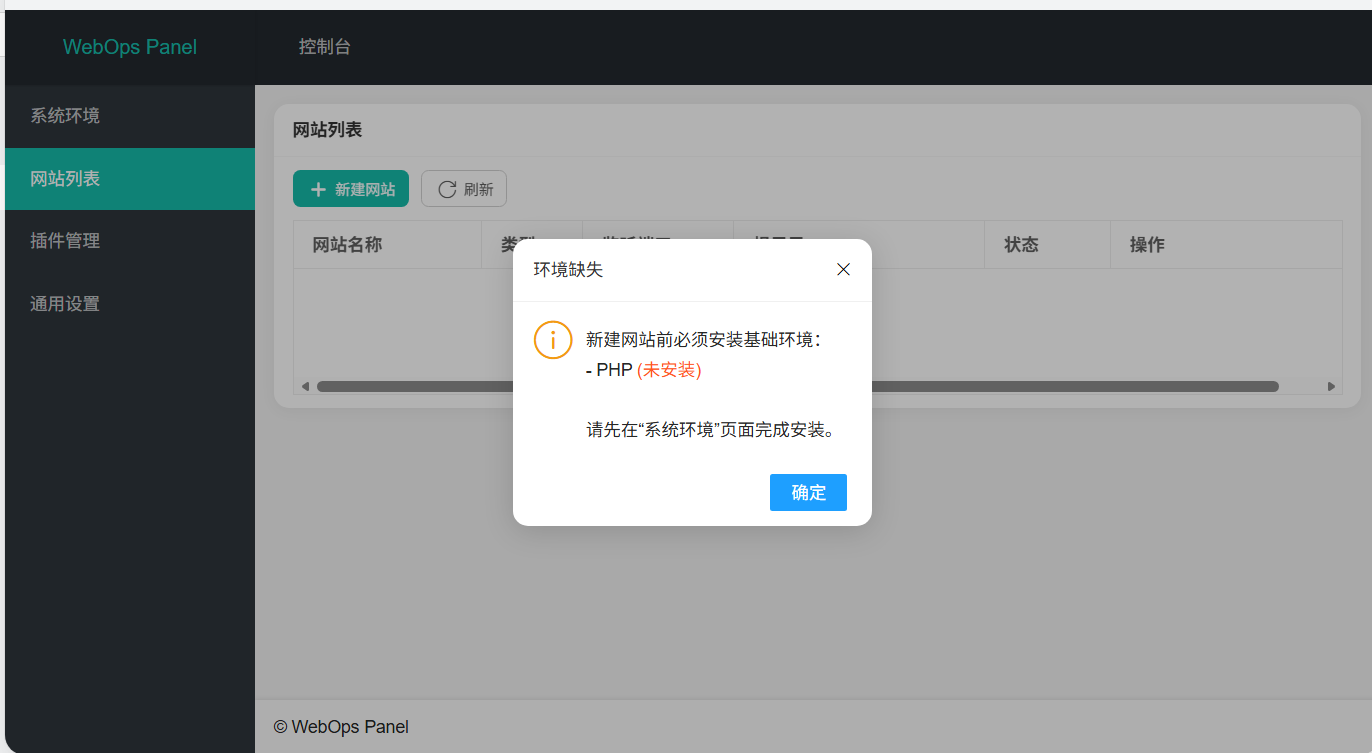
Task: Close the 环境缺失 dialog with X
Action: (843, 269)
